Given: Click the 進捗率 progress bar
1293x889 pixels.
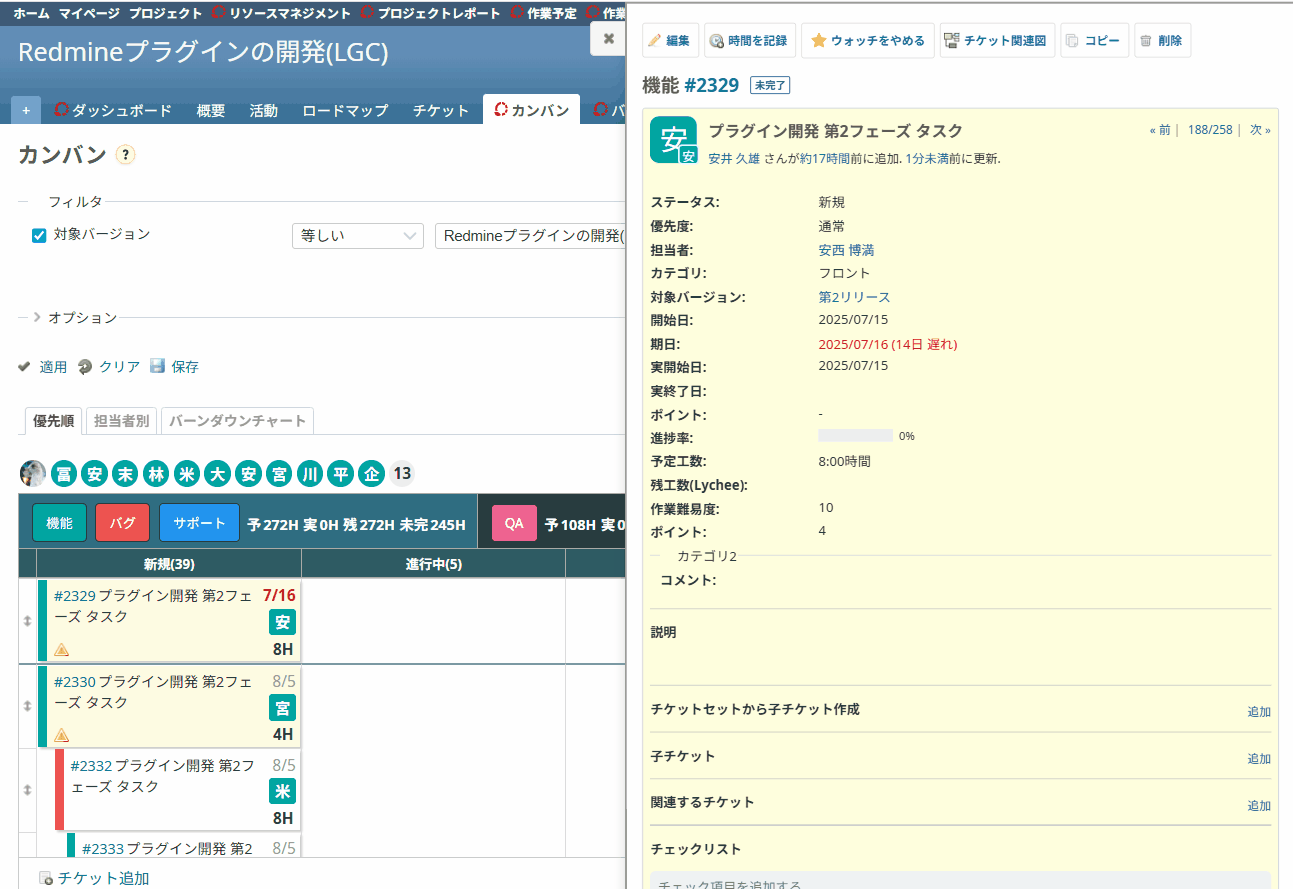Looking at the screenshot, I should pos(855,436).
